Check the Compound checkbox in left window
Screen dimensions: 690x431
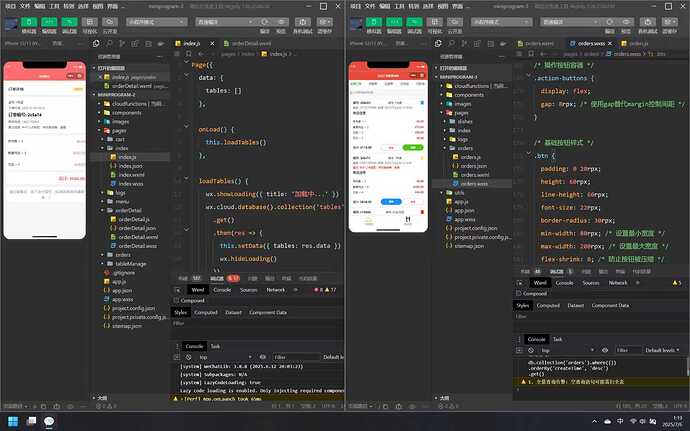(176, 301)
